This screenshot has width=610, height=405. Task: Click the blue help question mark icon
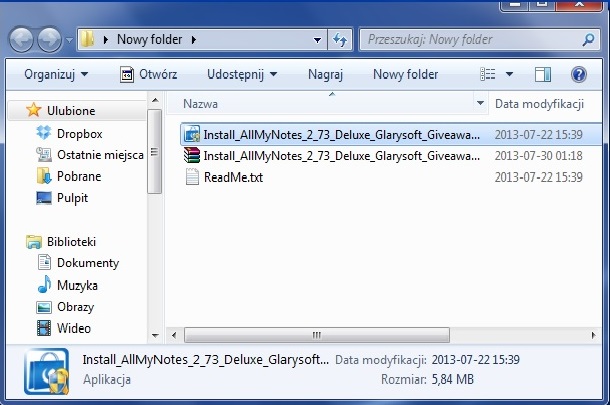578,74
